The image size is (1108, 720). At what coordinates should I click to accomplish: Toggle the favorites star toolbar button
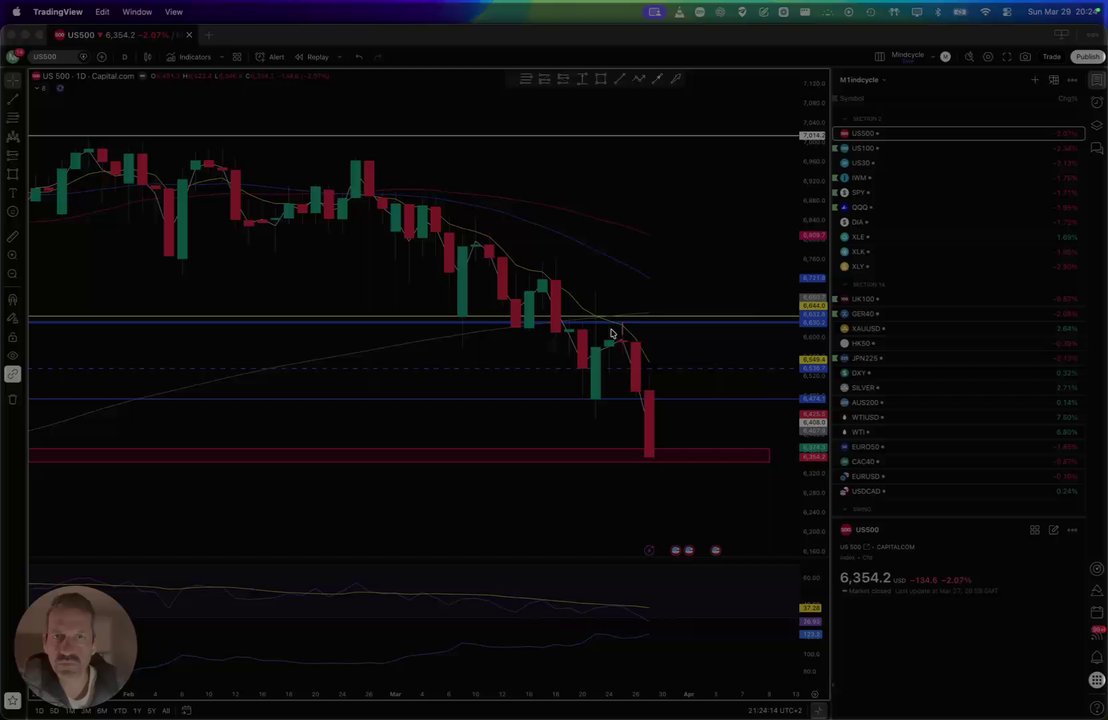pos(13,700)
